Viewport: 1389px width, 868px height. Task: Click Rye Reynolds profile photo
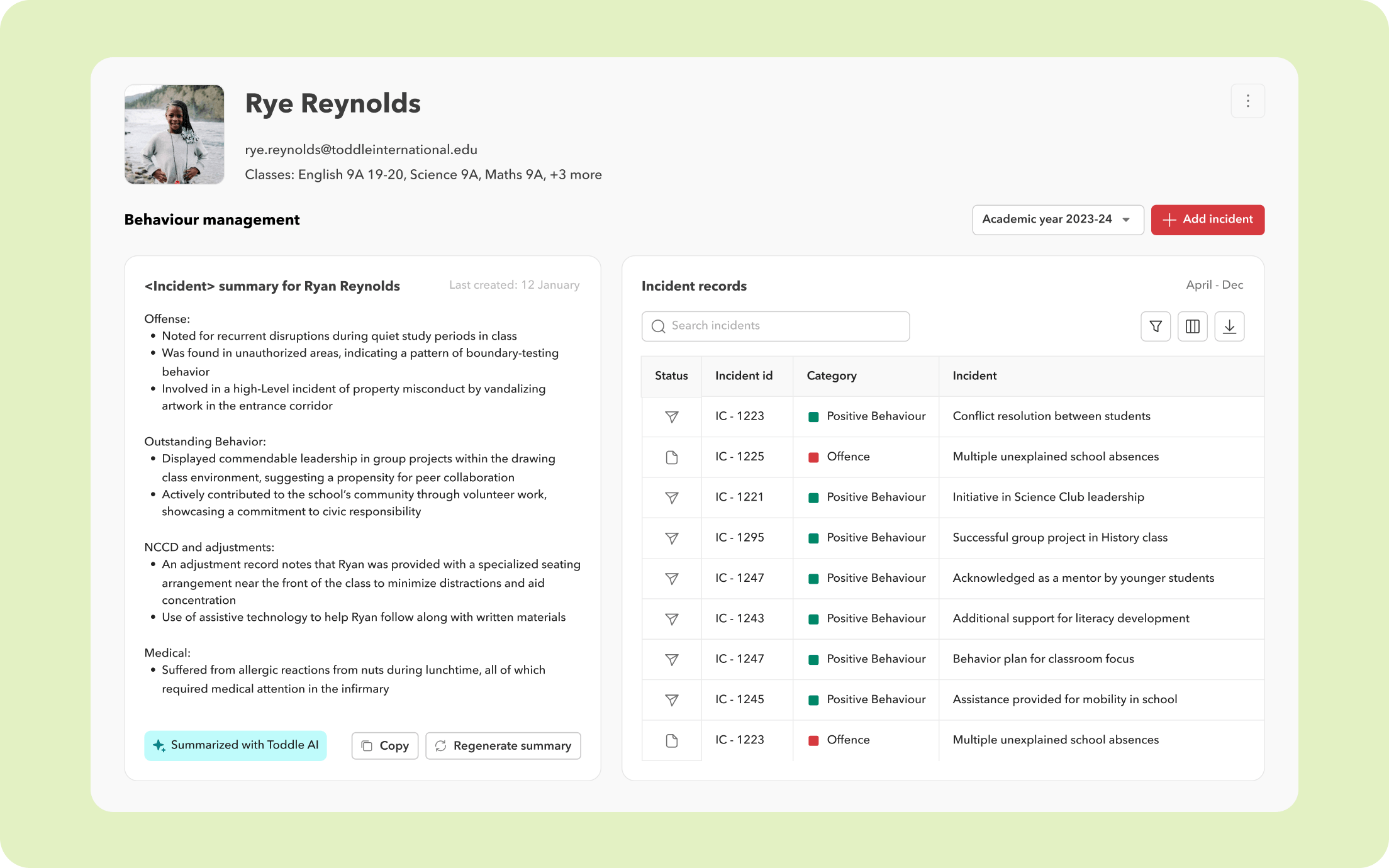174,134
